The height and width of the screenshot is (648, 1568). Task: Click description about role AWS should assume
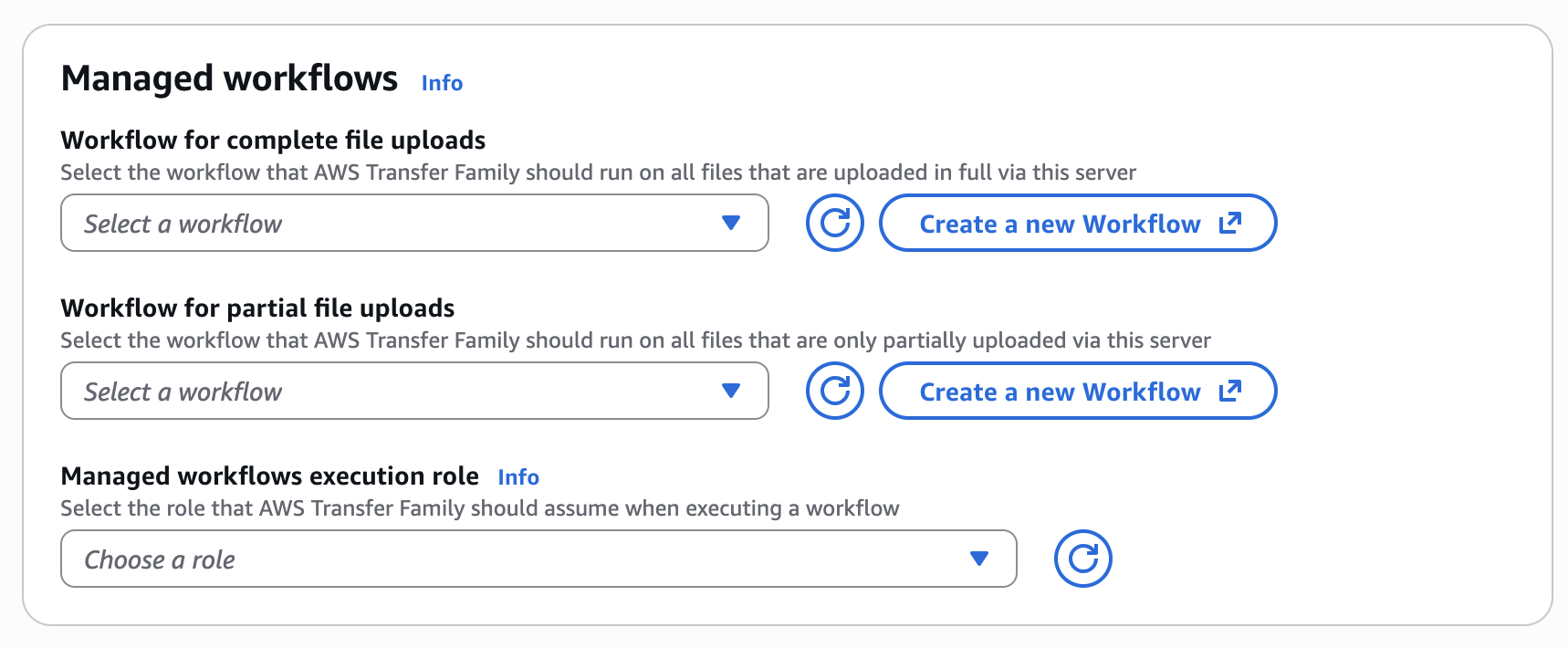pos(479,508)
